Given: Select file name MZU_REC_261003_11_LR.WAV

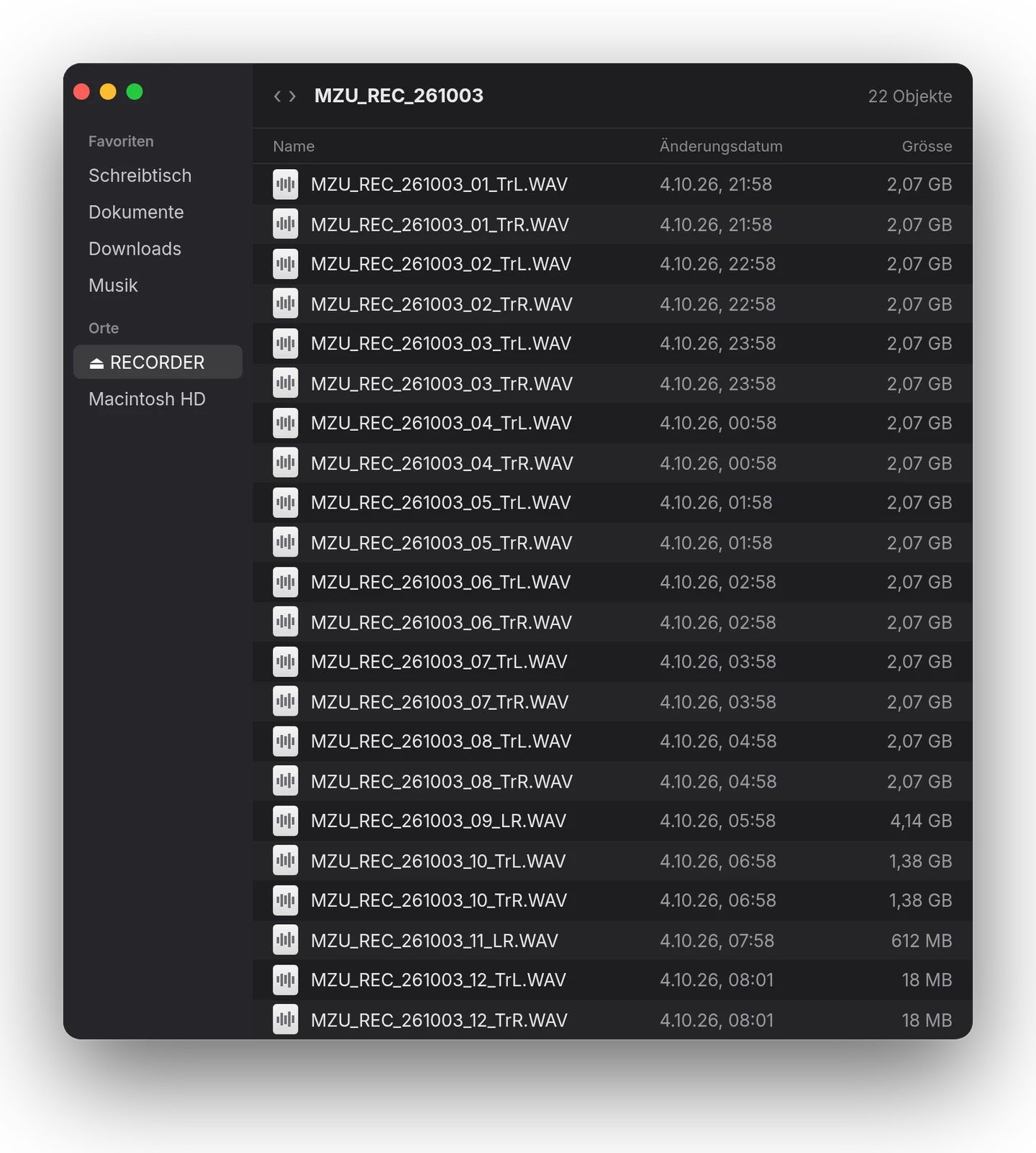Looking at the screenshot, I should pyautogui.click(x=435, y=940).
